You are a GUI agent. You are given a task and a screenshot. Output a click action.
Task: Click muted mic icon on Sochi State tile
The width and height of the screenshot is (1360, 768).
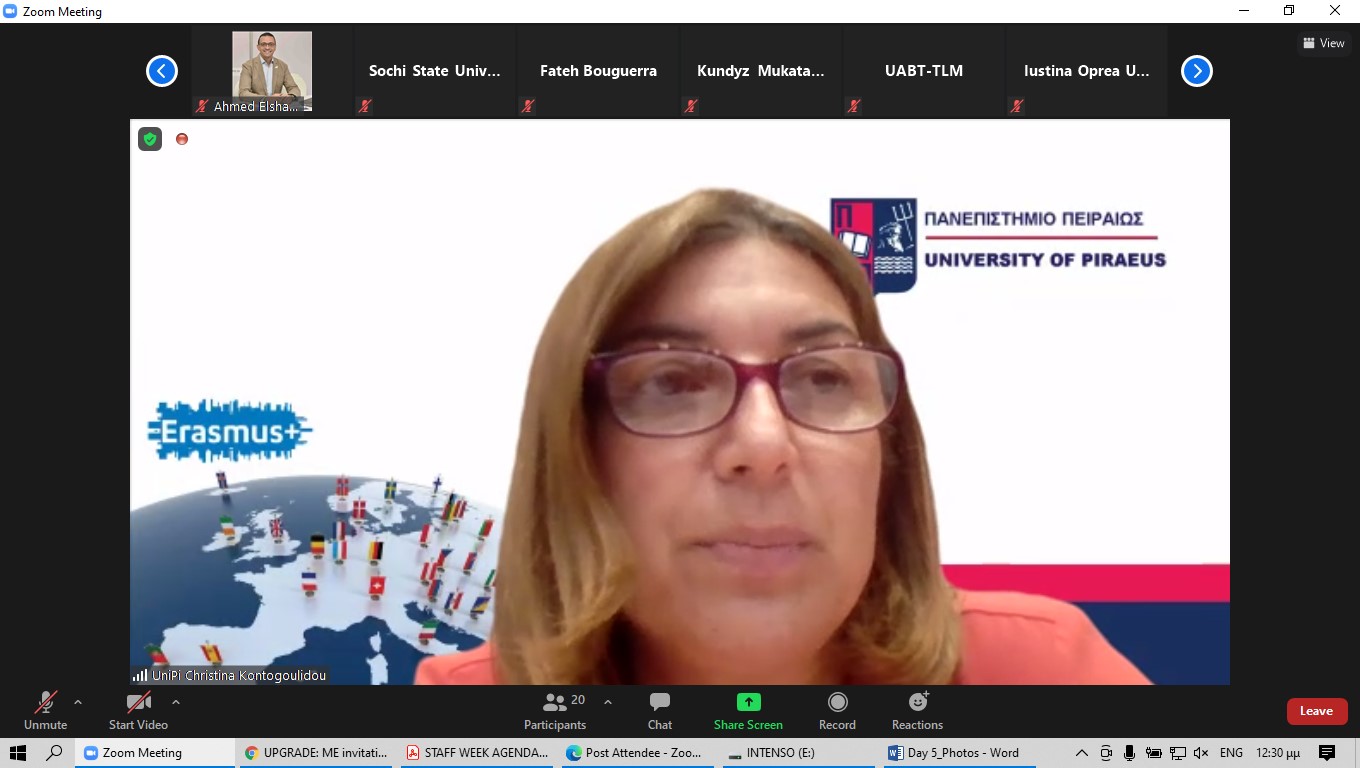point(365,105)
